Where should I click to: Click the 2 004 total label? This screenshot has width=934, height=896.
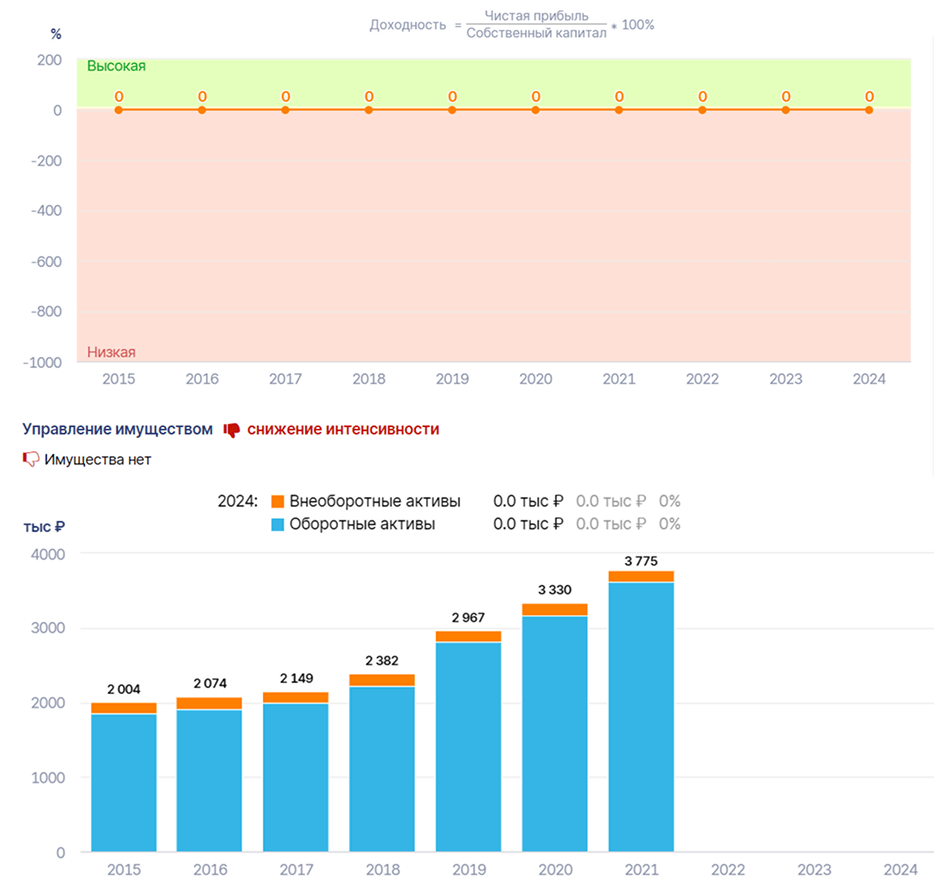pos(124,689)
